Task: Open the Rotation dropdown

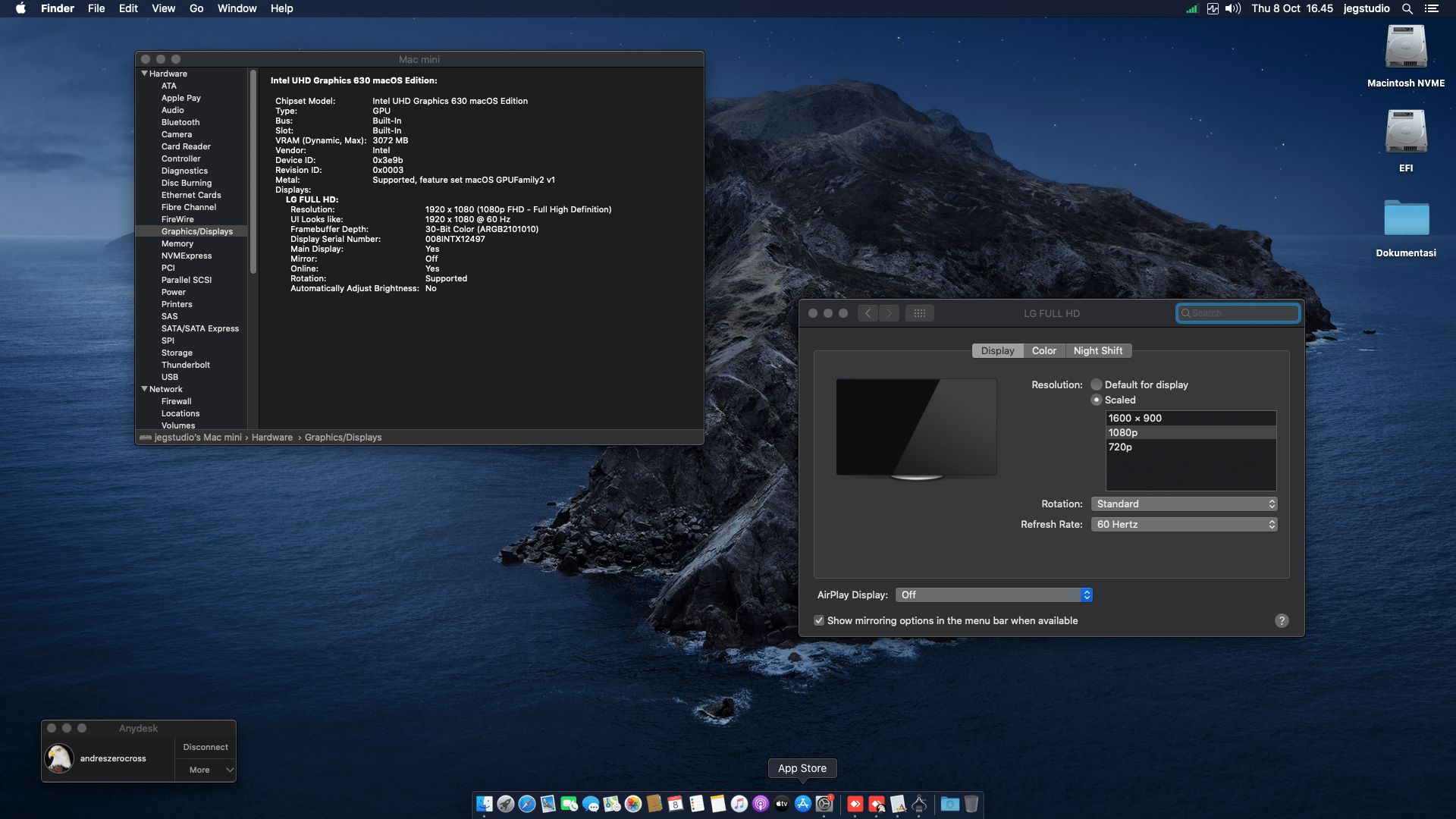Action: click(1183, 504)
